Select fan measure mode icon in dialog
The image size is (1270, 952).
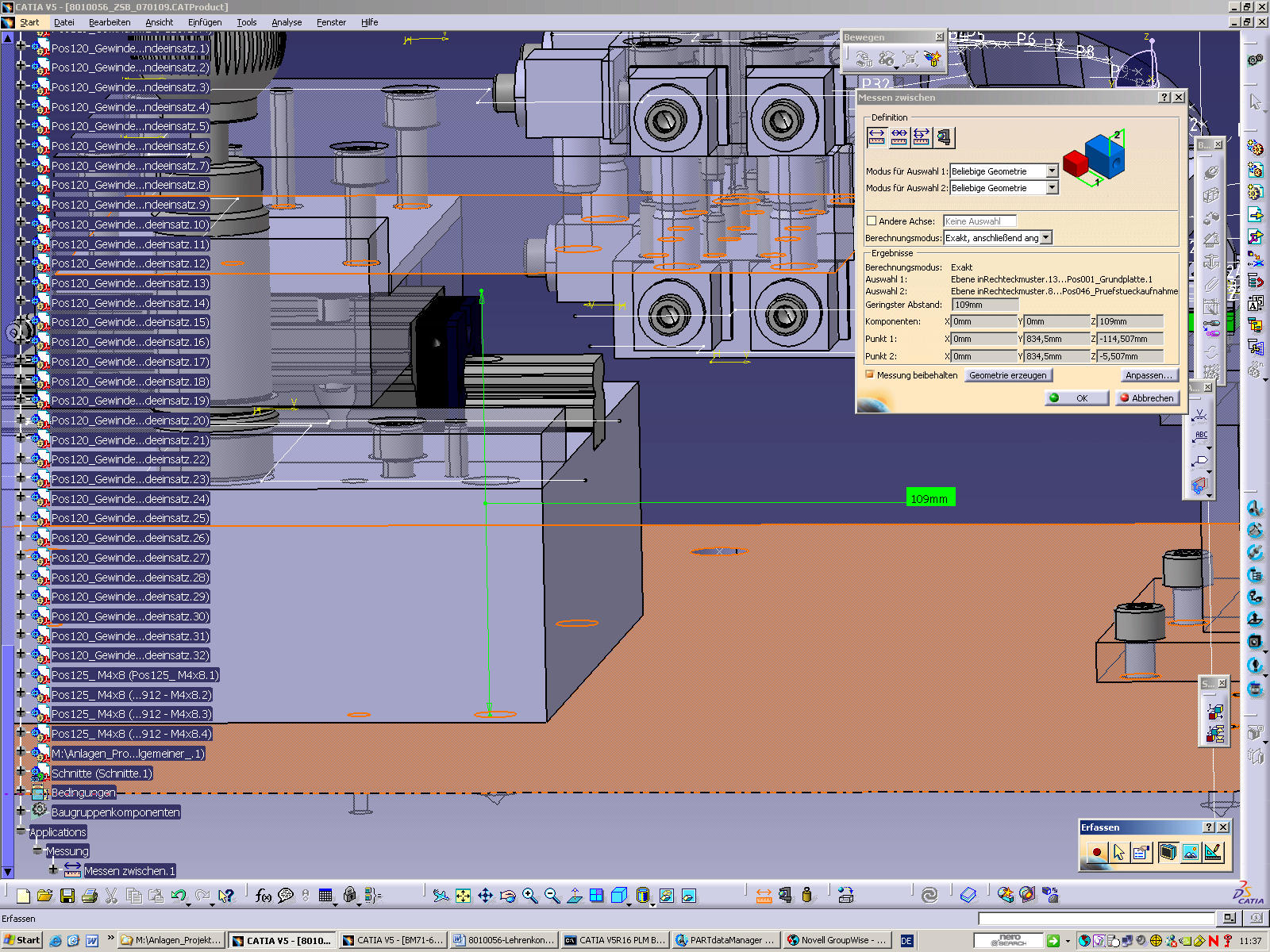click(921, 137)
